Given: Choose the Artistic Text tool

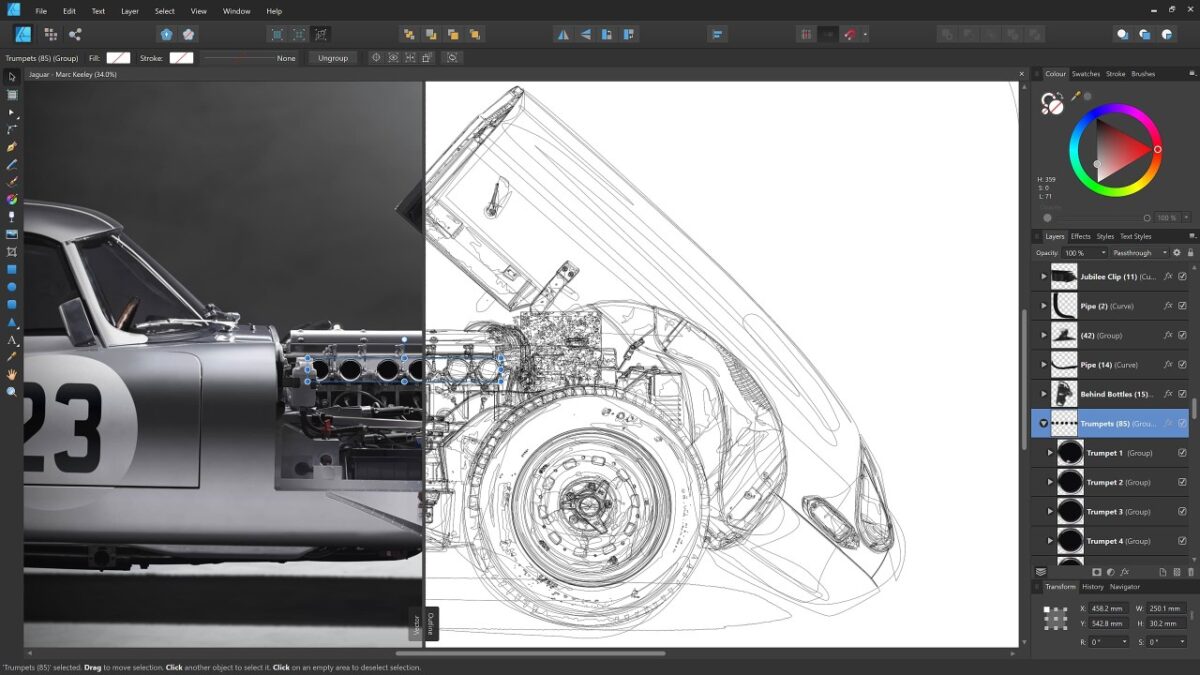Looking at the screenshot, I should tap(12, 340).
